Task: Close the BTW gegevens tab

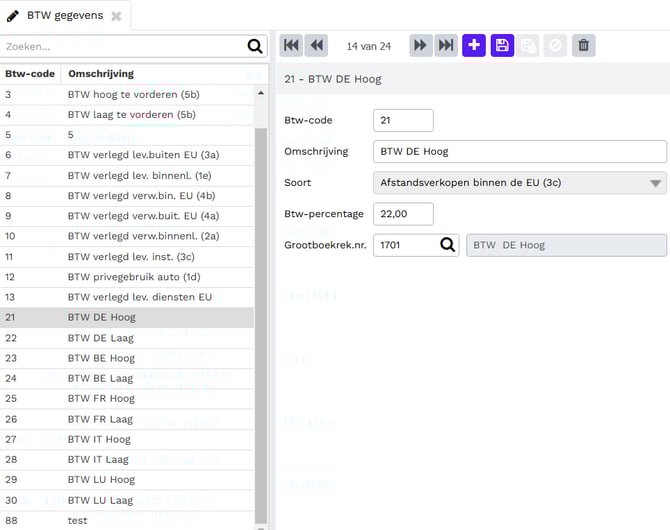Action: click(116, 16)
